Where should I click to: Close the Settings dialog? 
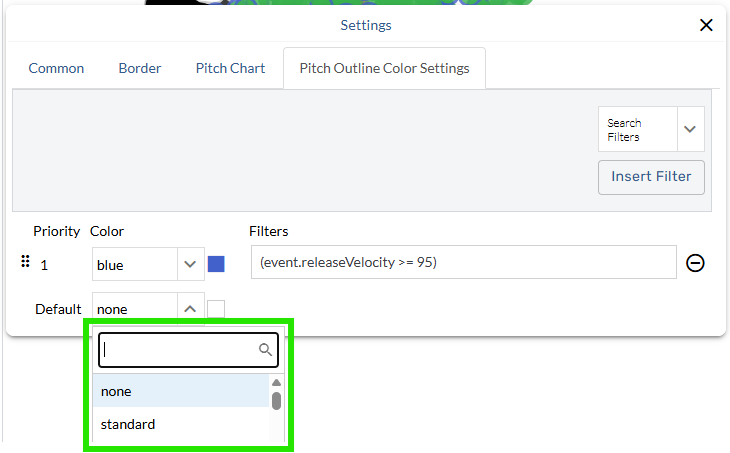click(706, 25)
